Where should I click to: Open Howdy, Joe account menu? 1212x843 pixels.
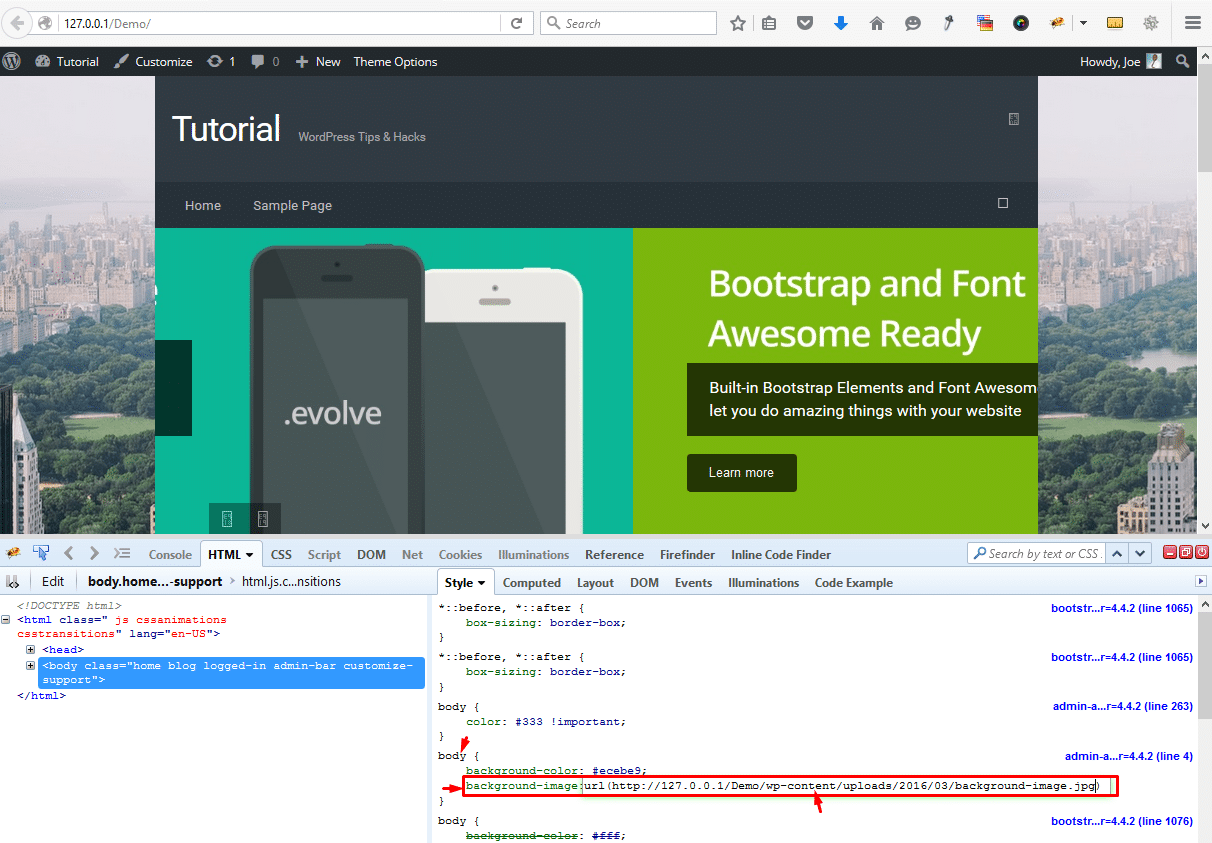tap(1120, 62)
